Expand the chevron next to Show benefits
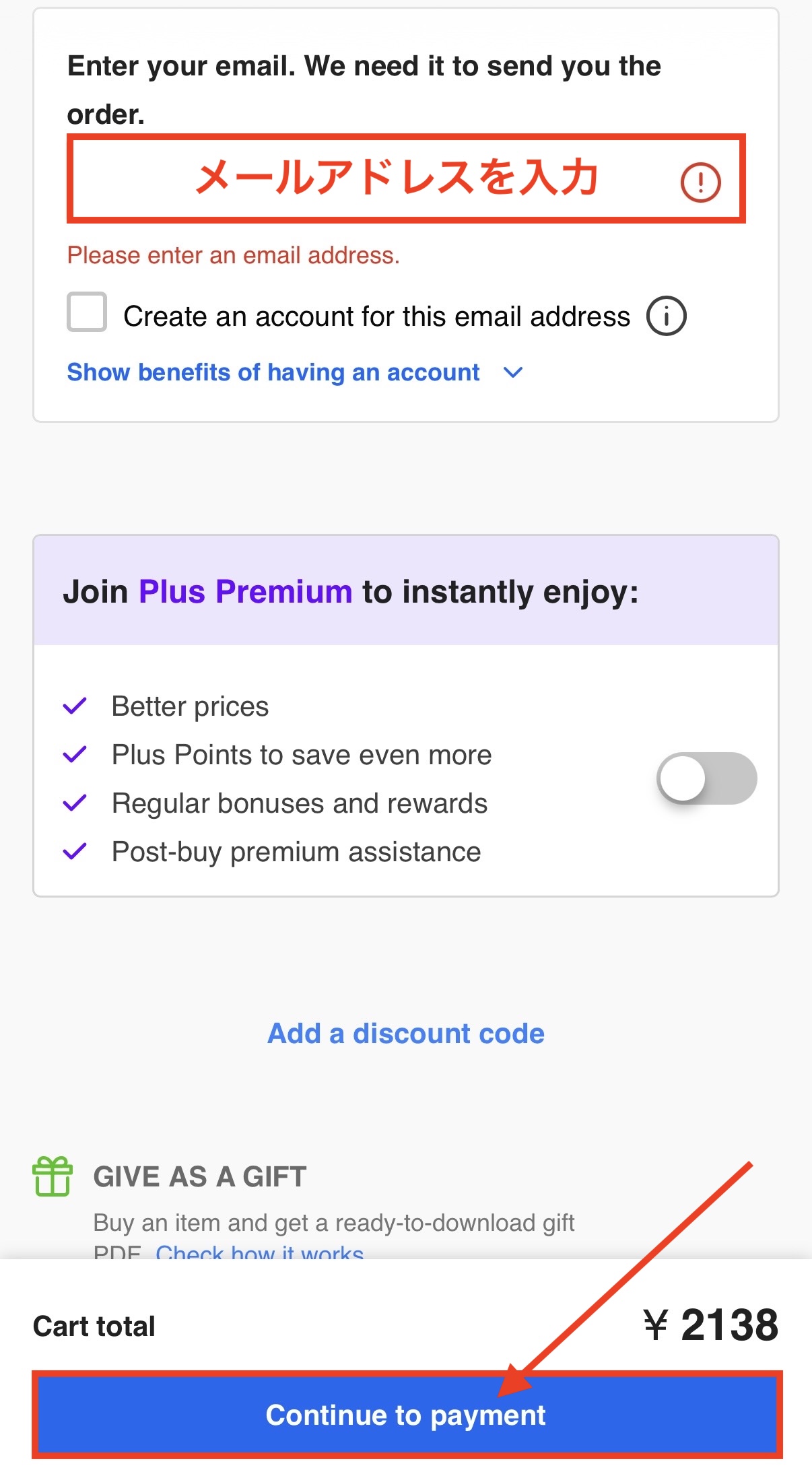812x1476 pixels. (513, 372)
